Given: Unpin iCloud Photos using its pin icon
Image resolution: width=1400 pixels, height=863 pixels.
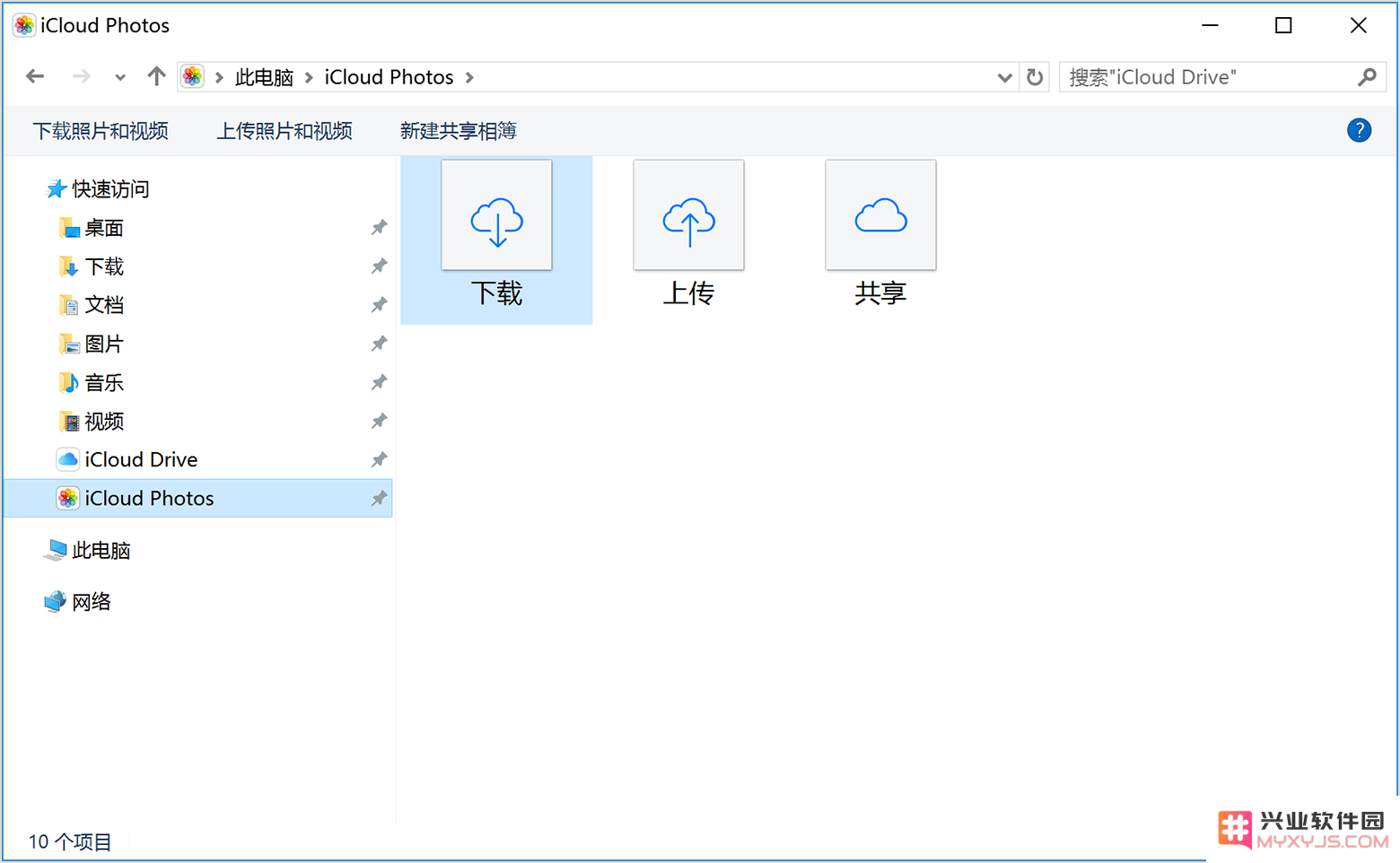Looking at the screenshot, I should coord(379,498).
